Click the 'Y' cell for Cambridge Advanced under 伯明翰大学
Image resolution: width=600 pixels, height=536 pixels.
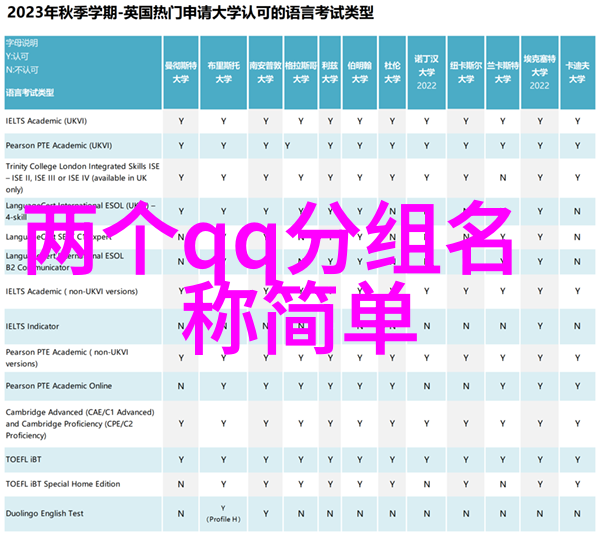[x=360, y=424]
